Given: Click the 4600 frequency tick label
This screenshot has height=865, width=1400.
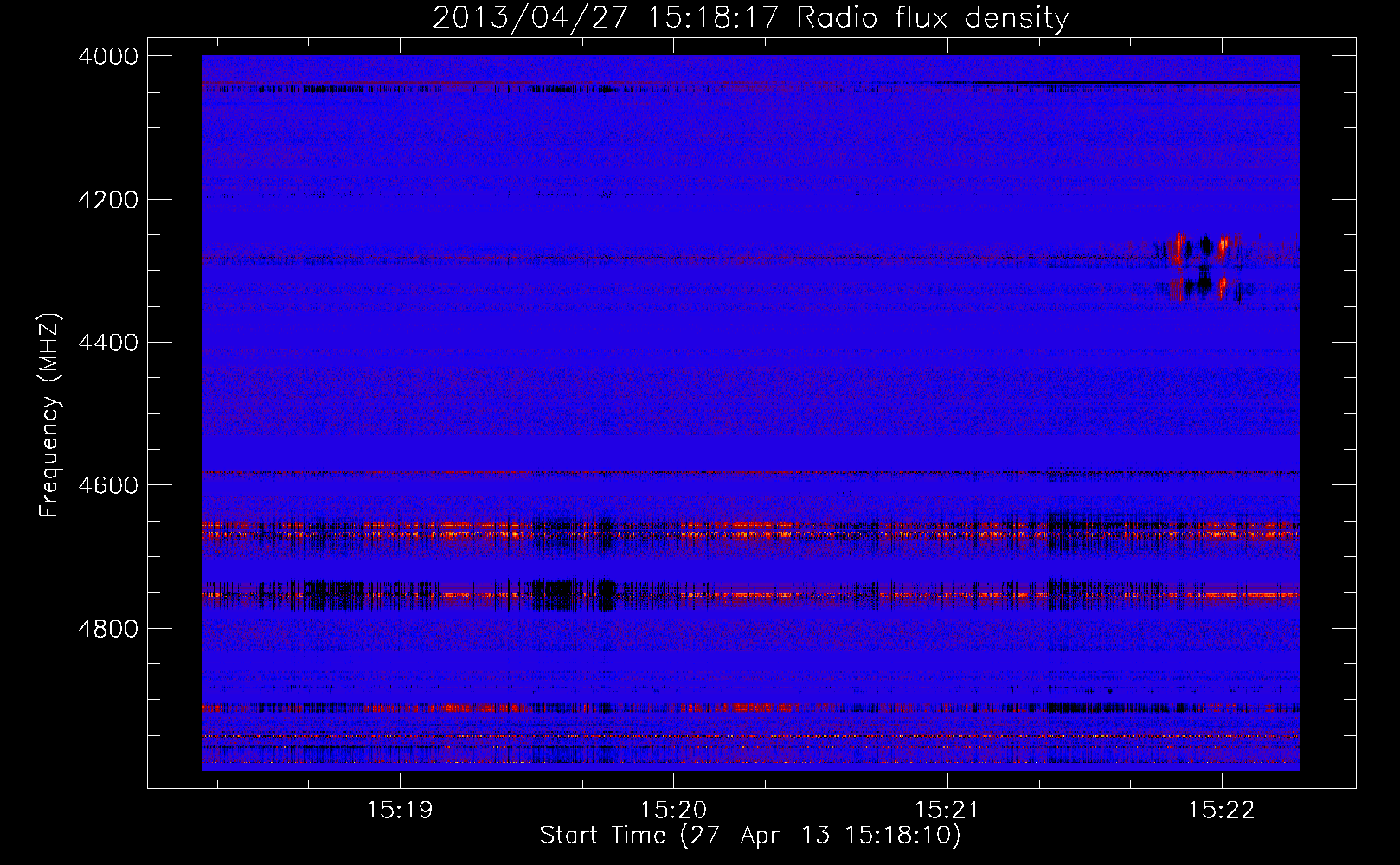Looking at the screenshot, I should tap(108, 485).
